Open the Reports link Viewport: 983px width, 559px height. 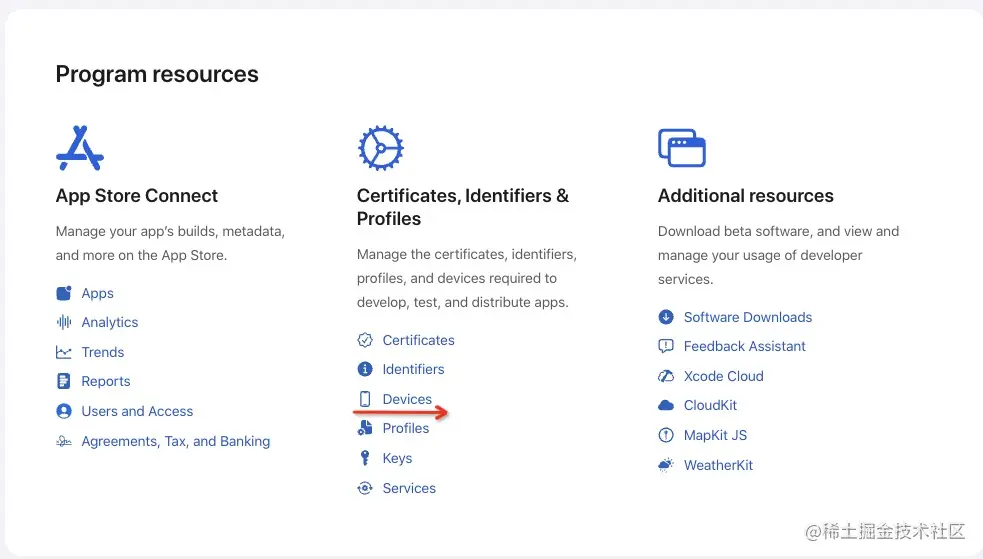[x=106, y=381]
